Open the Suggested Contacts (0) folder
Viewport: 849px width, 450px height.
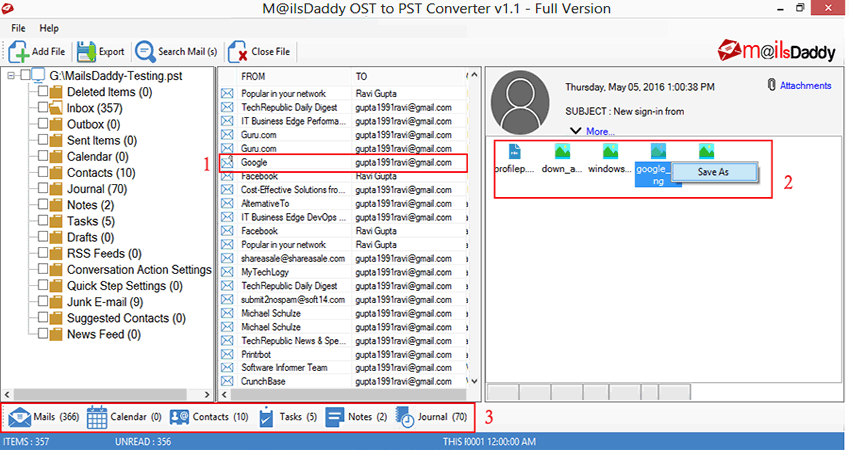click(126, 318)
